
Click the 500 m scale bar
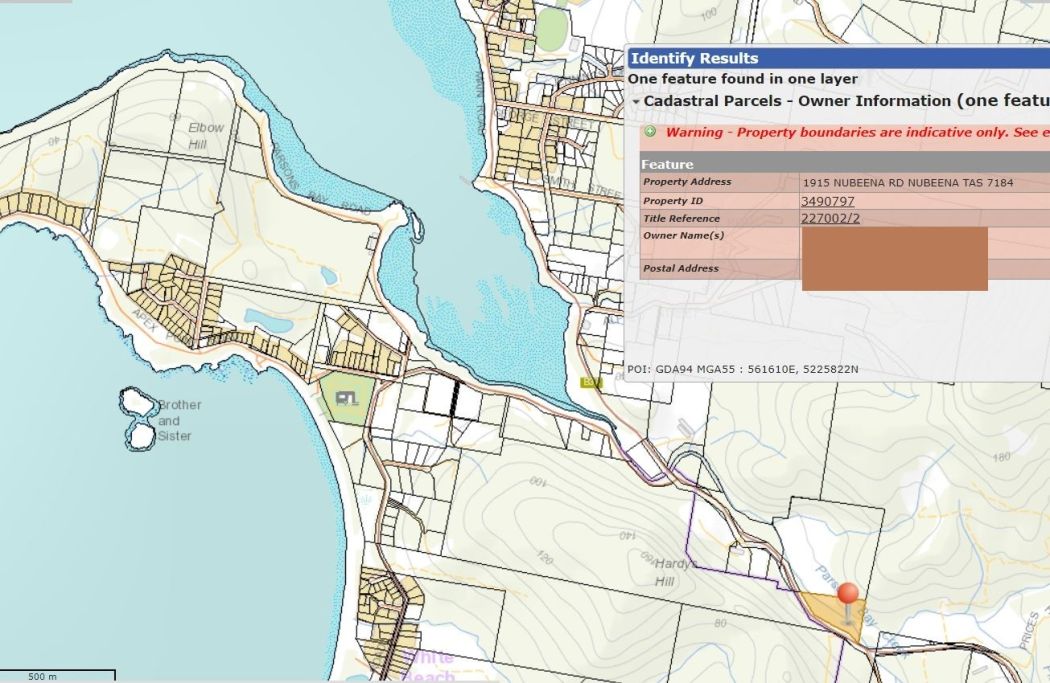click(57, 677)
